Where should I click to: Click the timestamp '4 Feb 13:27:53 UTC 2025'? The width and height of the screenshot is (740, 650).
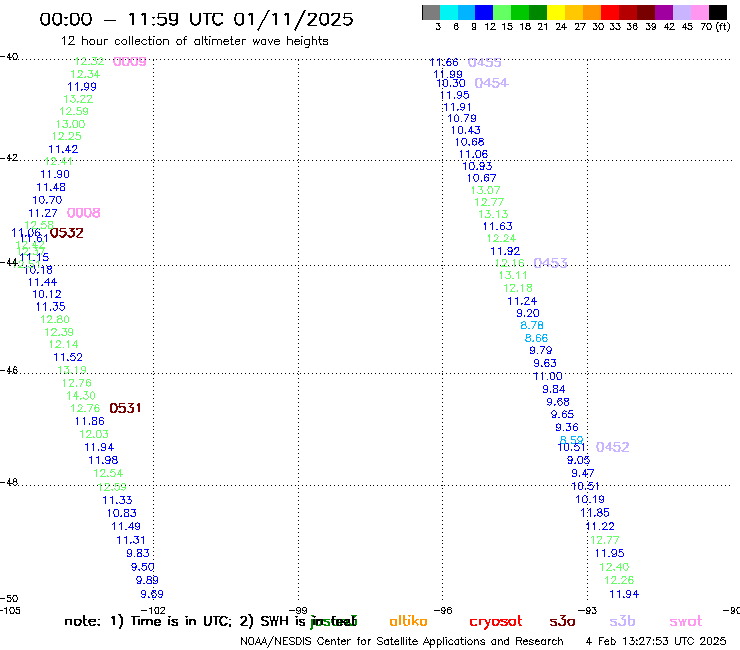coord(656,641)
